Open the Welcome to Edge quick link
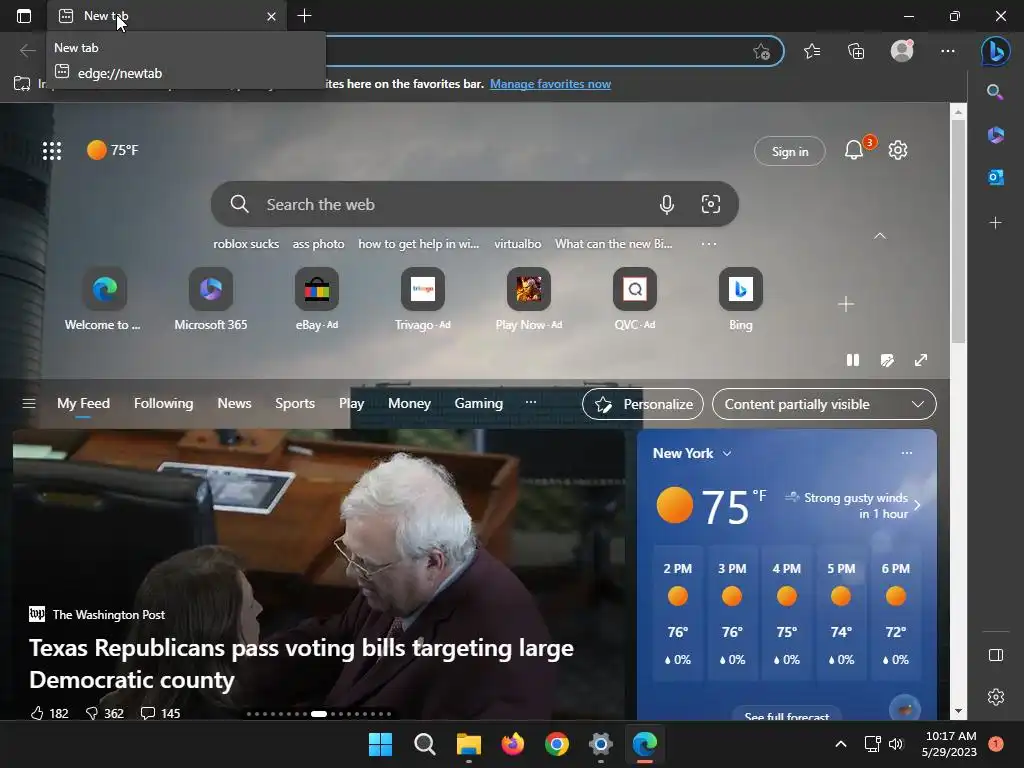This screenshot has width=1024, height=768. click(x=104, y=299)
